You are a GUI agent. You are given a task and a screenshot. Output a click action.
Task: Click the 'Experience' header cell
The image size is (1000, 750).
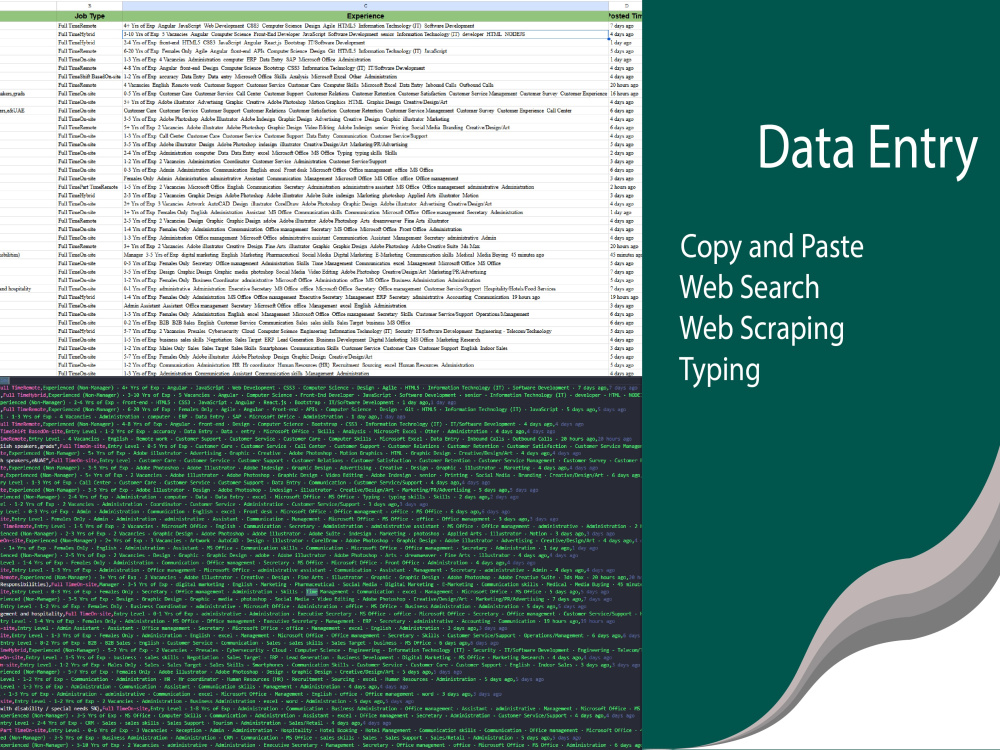365,16
